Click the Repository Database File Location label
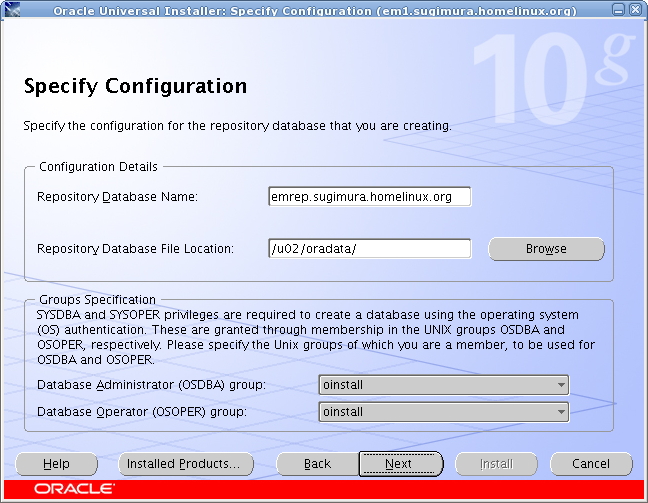648x503 pixels. pos(135,249)
